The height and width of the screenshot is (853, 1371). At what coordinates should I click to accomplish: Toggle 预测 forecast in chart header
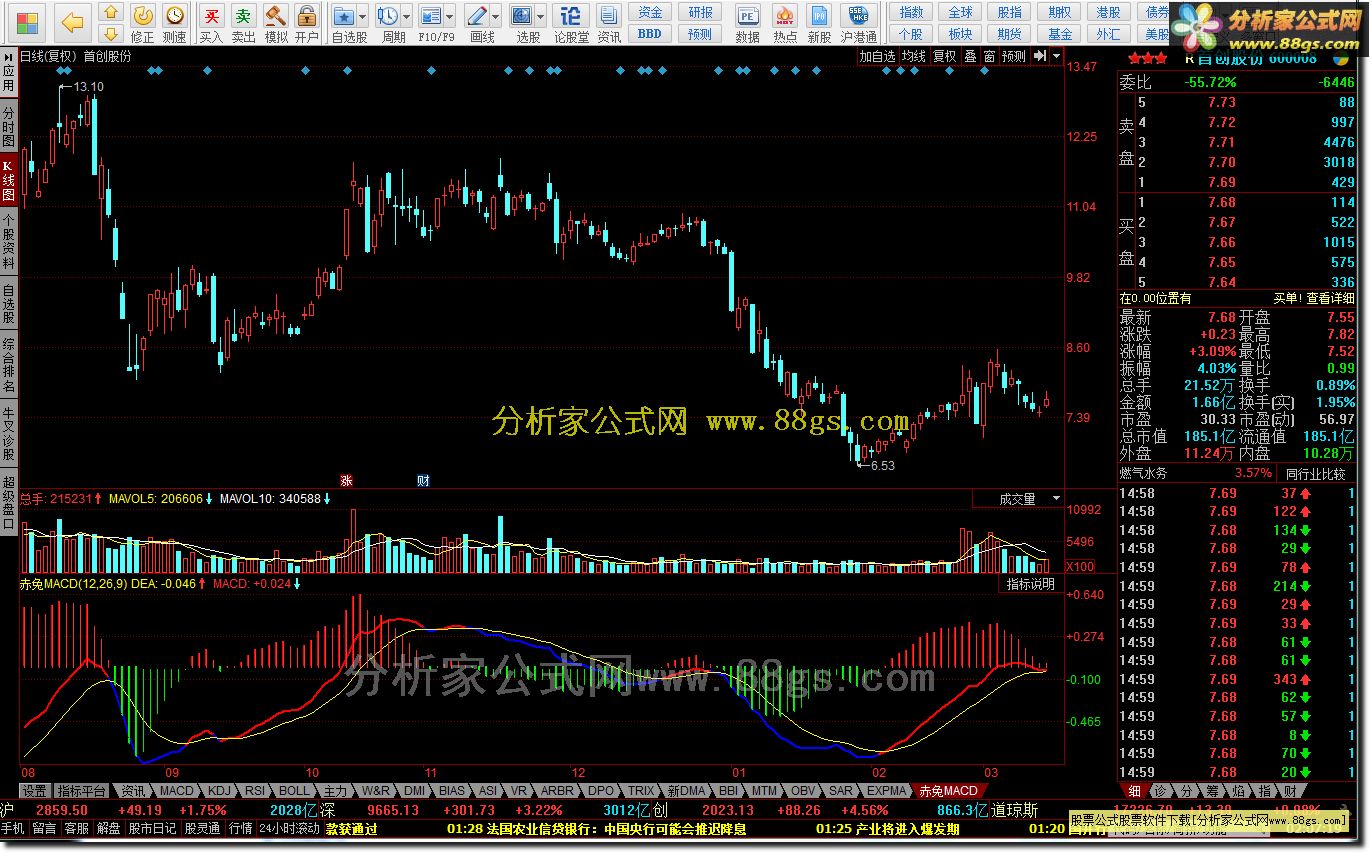click(1014, 57)
